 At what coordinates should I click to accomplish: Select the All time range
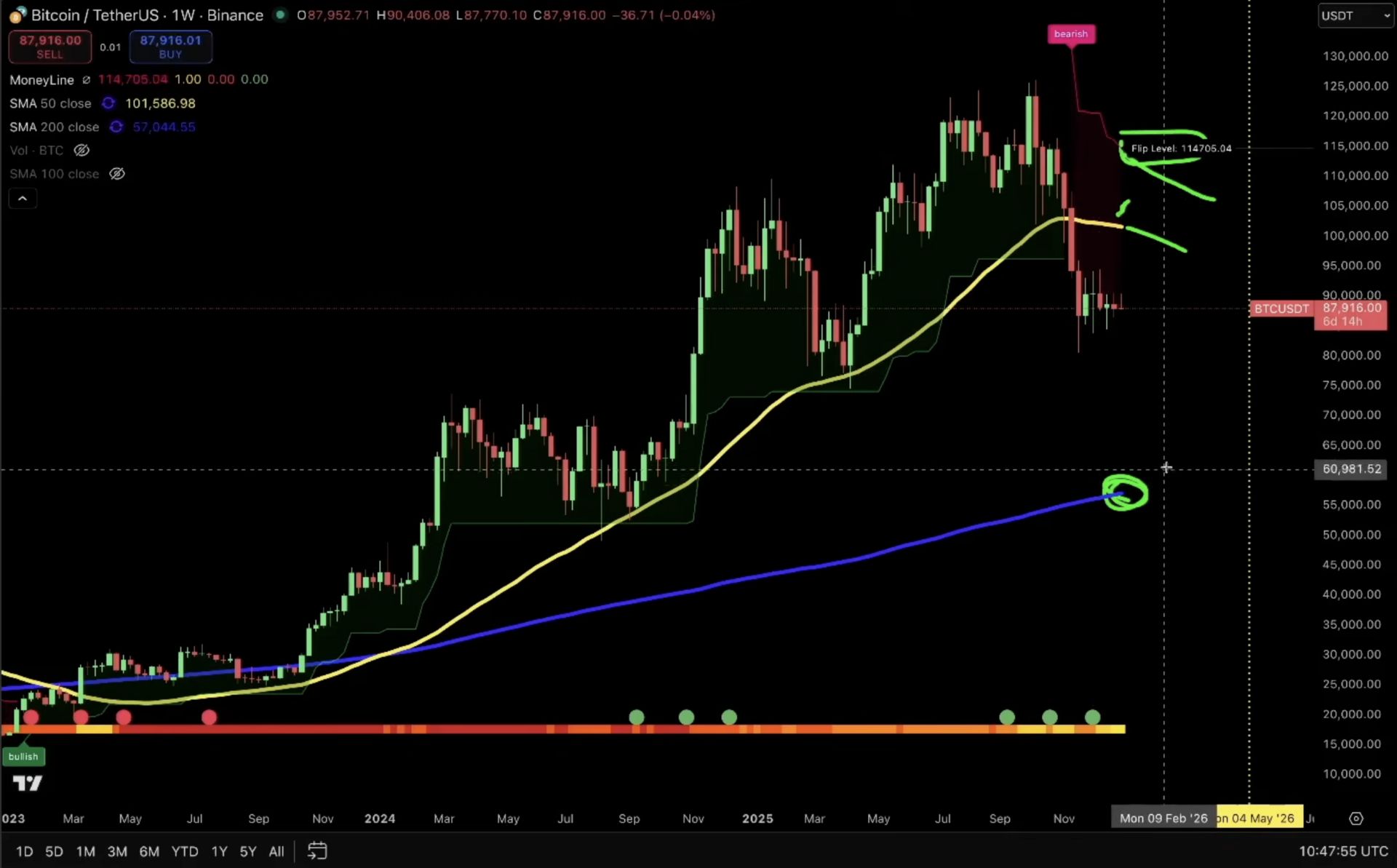(x=276, y=851)
